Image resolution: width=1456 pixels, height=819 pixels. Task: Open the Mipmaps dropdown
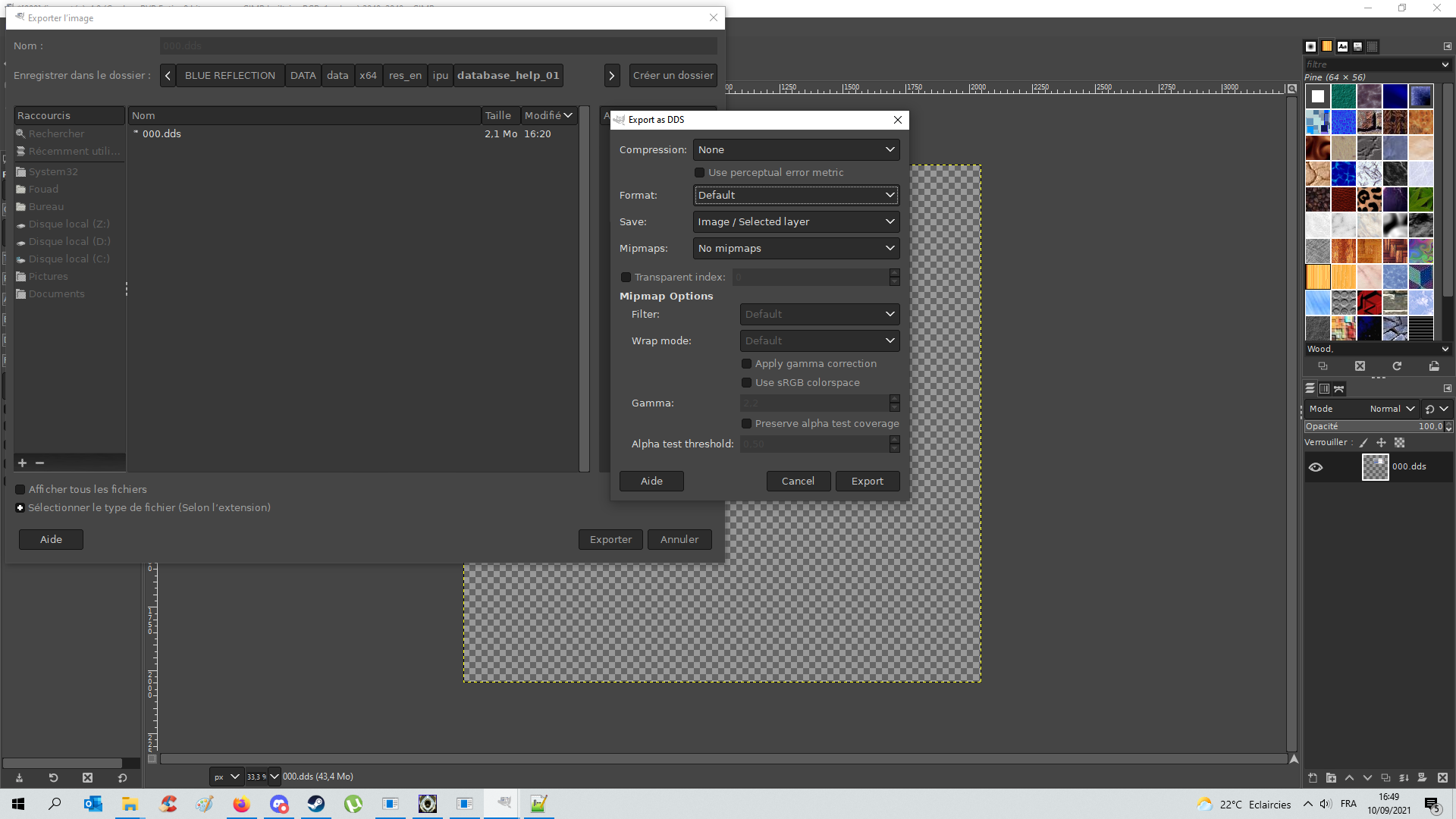[795, 248]
